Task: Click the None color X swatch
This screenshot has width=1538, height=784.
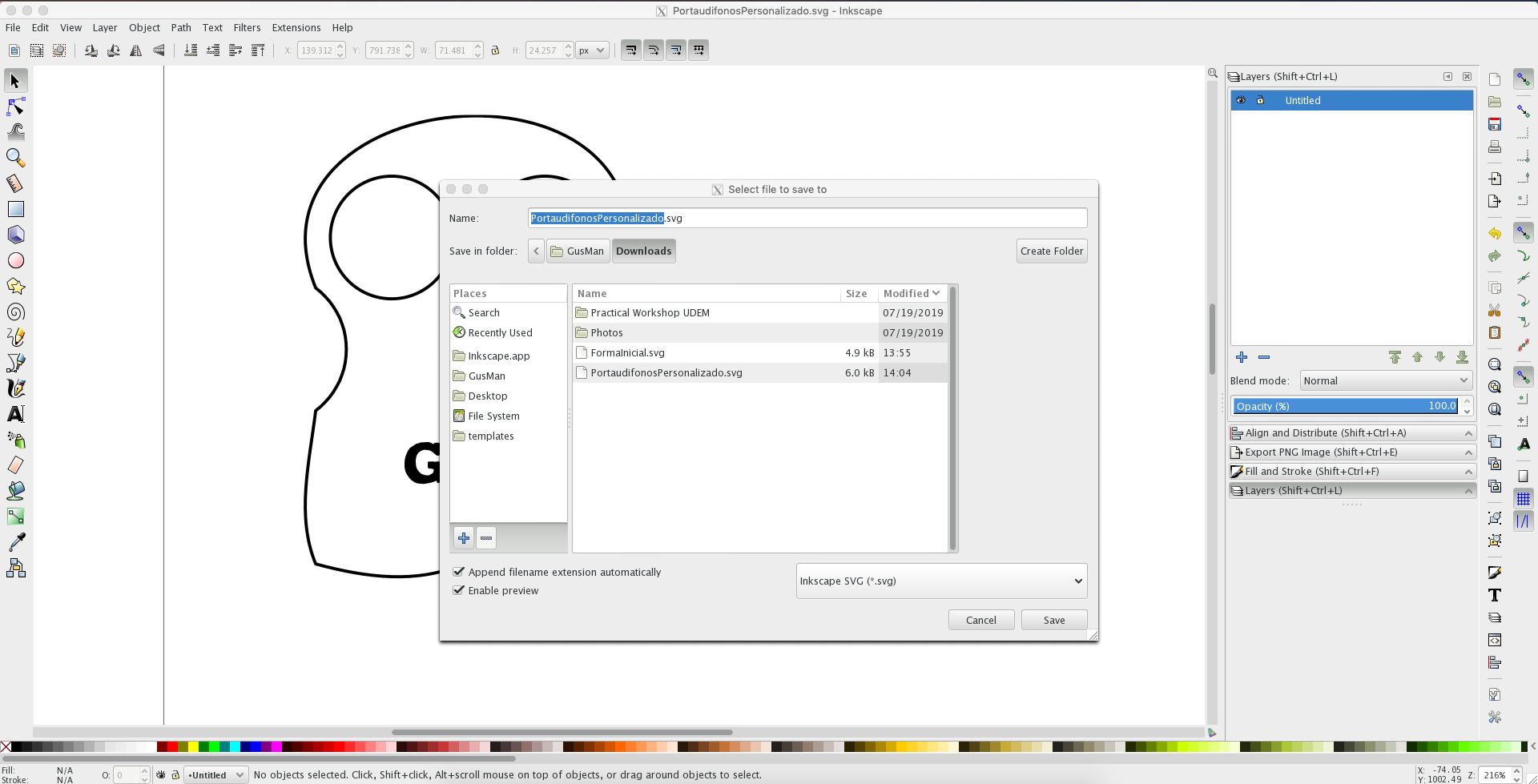Action: click(6, 746)
